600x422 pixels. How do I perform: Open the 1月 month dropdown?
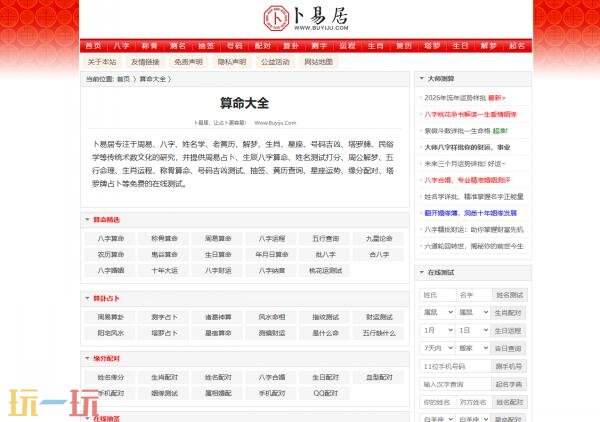click(x=438, y=330)
